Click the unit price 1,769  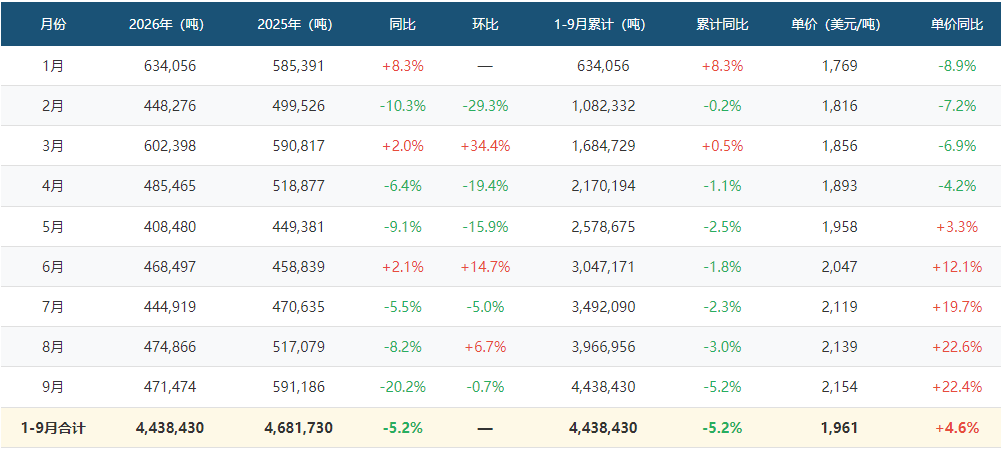[839, 65]
